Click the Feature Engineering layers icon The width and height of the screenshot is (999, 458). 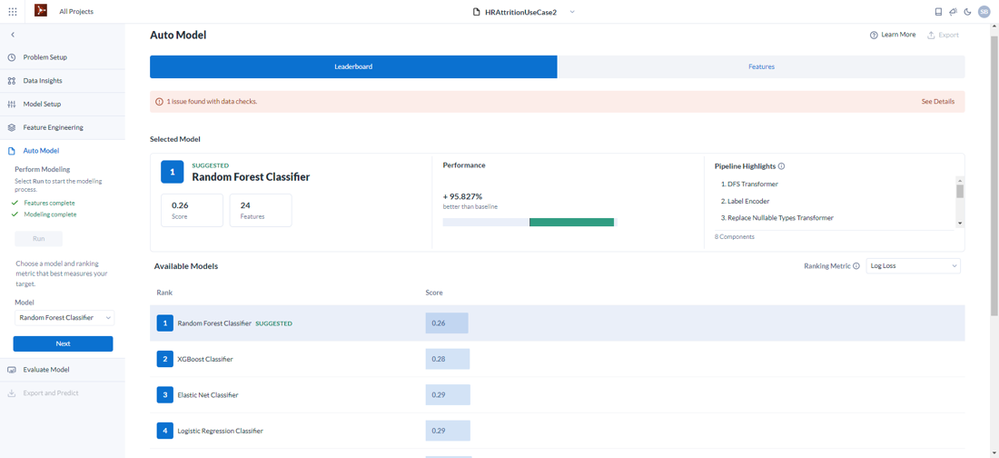11,127
